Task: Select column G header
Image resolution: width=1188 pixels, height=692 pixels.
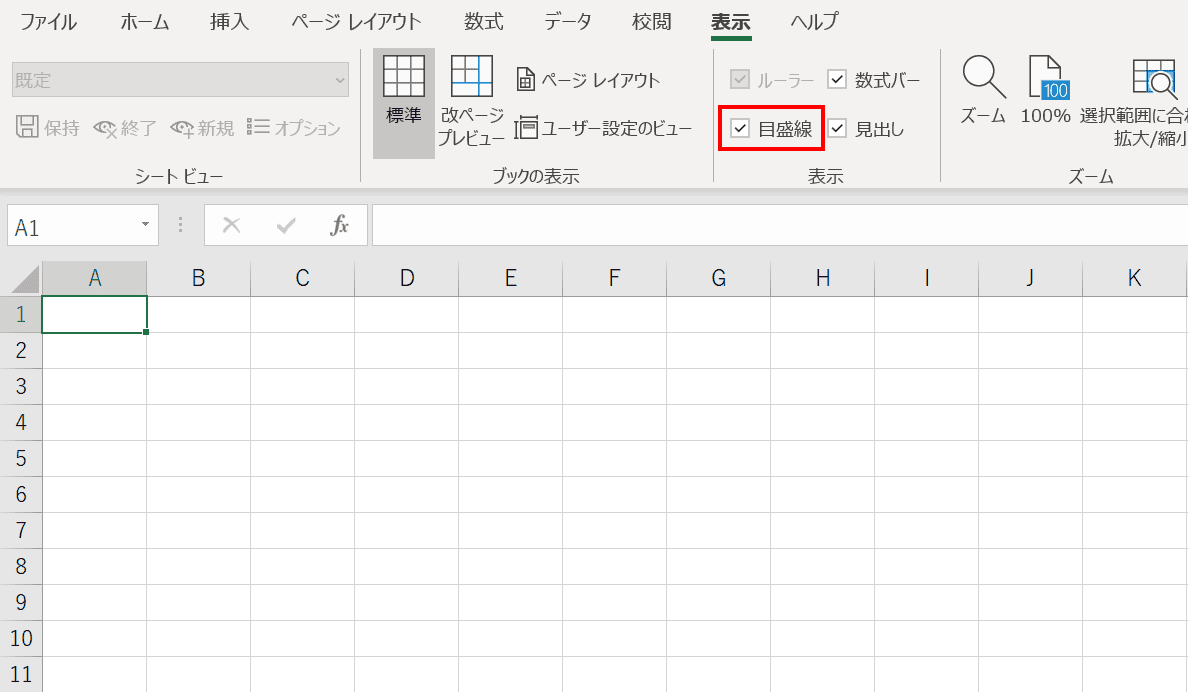Action: point(718,278)
